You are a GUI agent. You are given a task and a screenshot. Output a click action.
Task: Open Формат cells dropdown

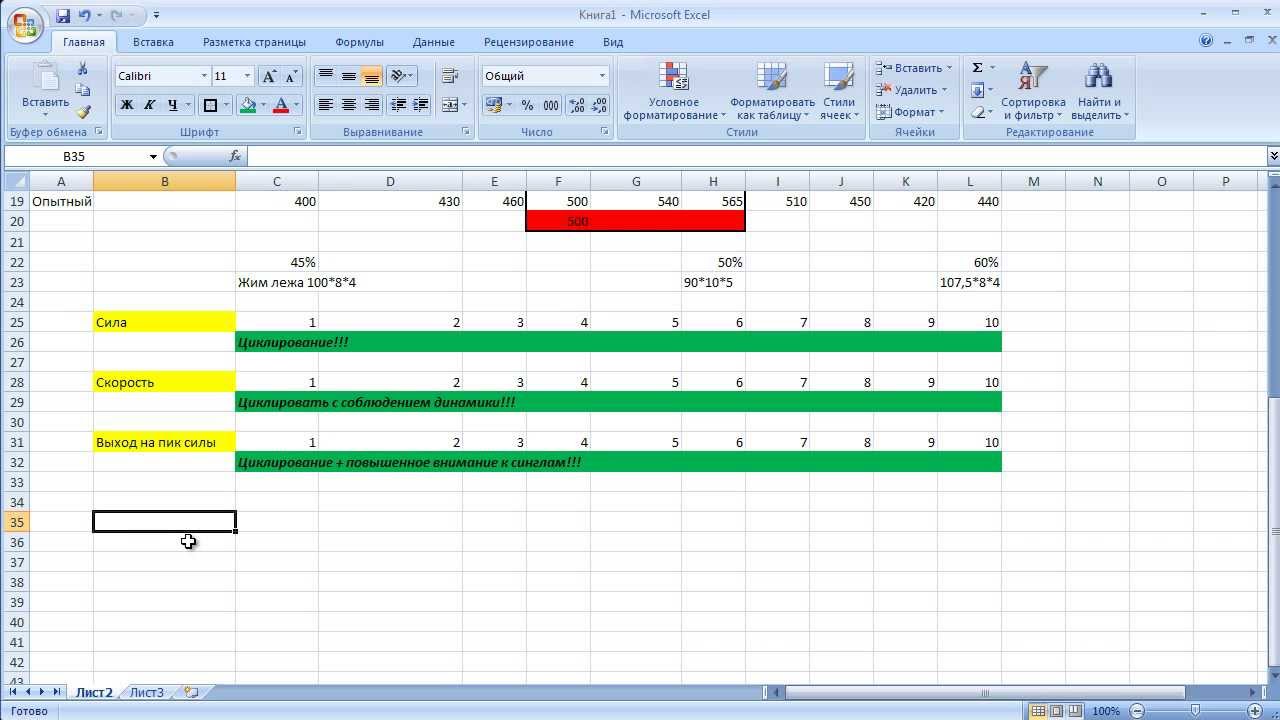coord(909,112)
